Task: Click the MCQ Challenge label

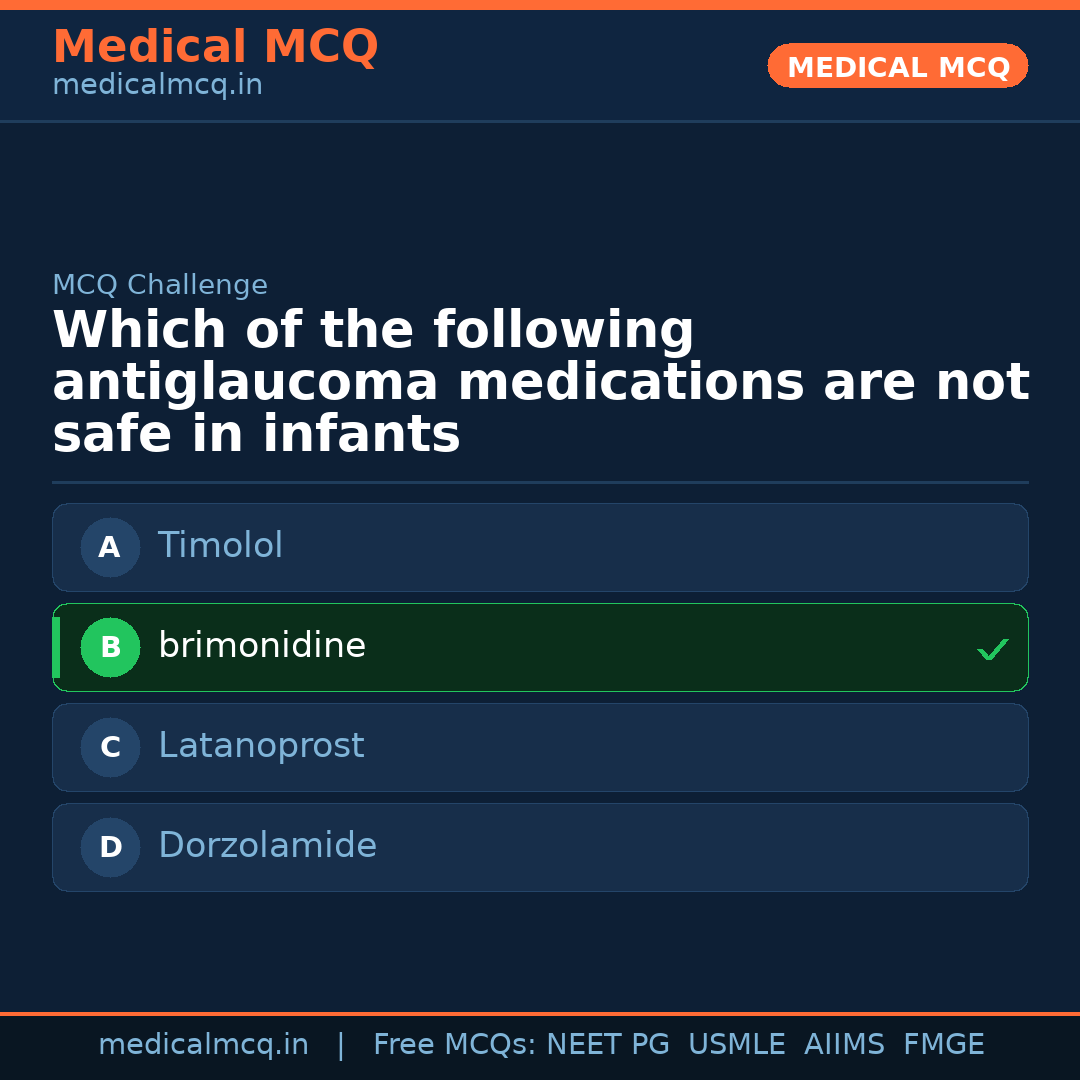Action: [160, 285]
